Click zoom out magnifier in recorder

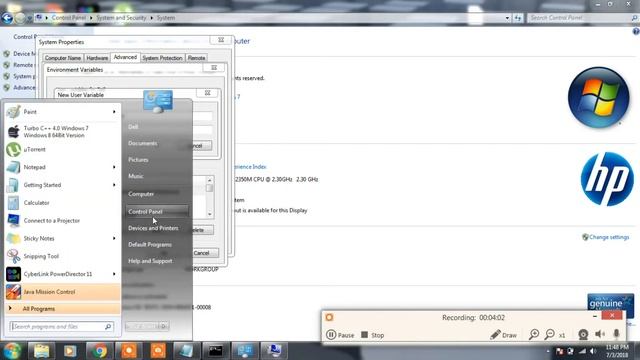click(550, 335)
